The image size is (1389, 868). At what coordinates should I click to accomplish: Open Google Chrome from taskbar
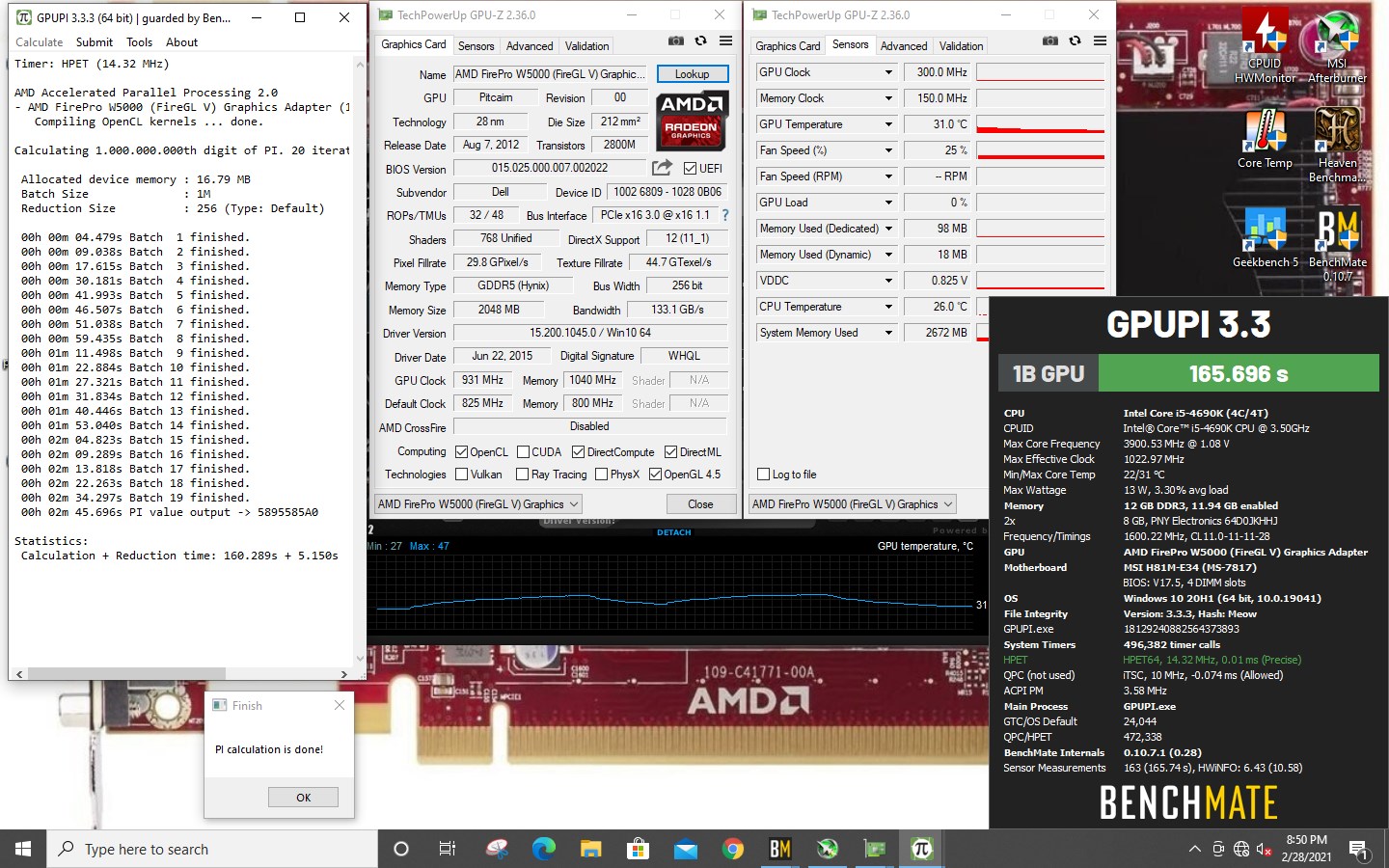click(732, 849)
